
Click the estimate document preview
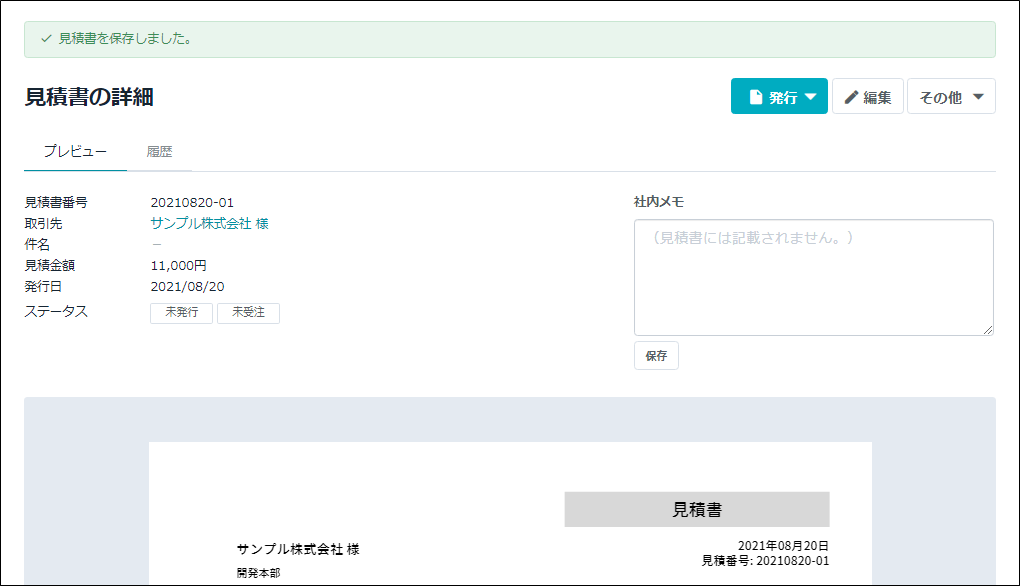click(509, 510)
